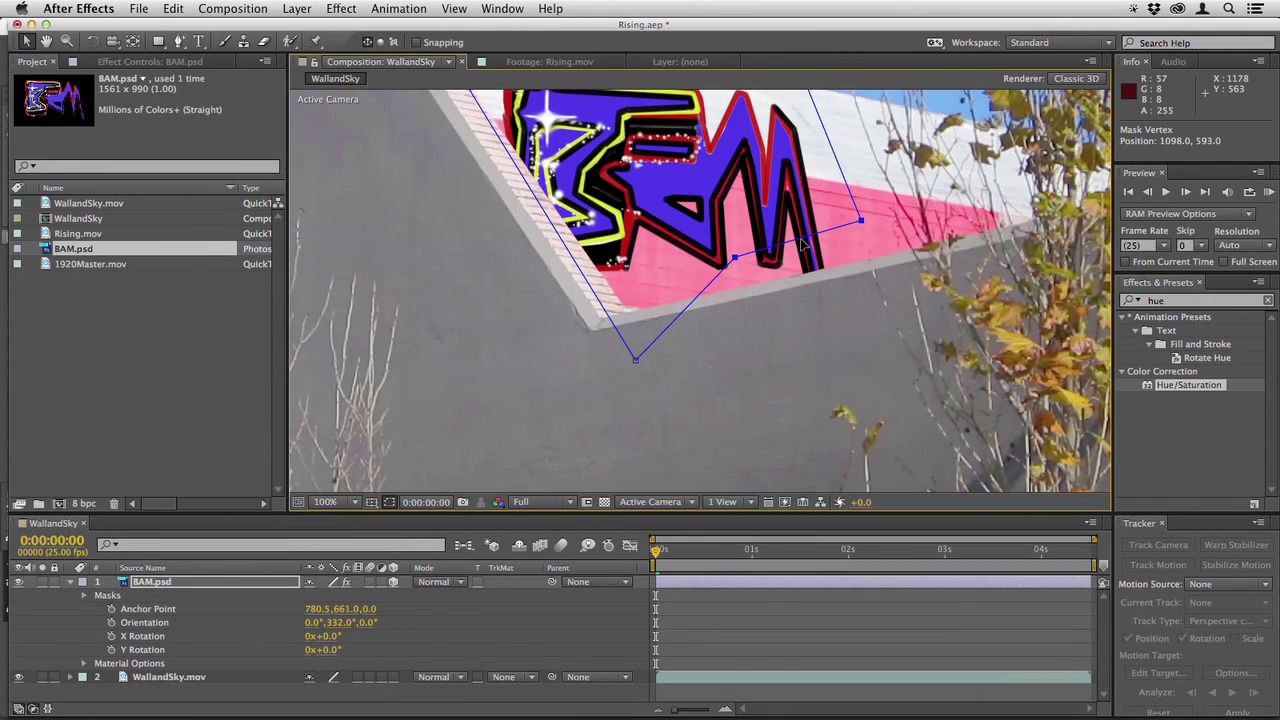Enable the Snapping checkbox

[416, 43]
